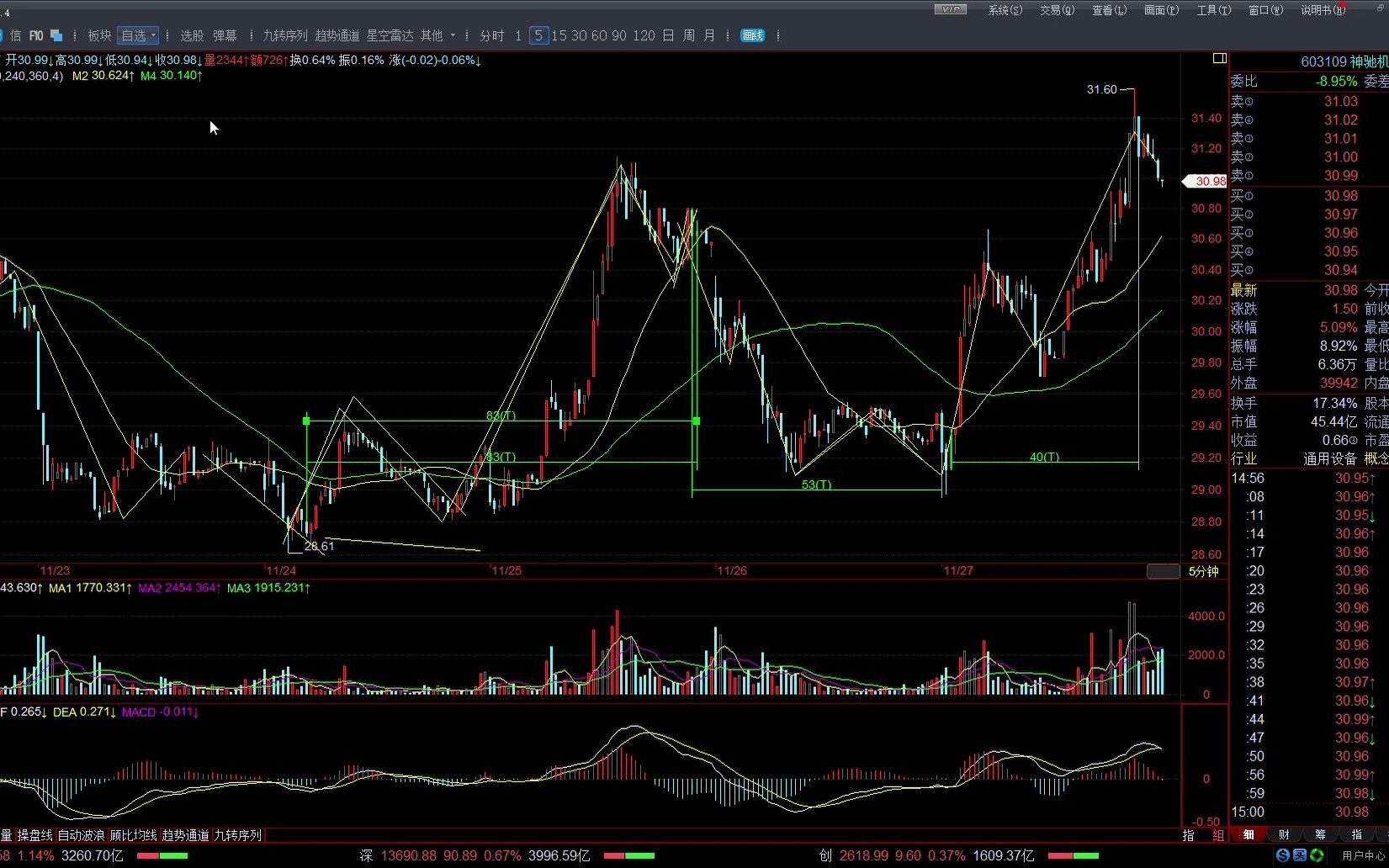Click the 画线 drawing tool button
1389x868 pixels.
click(752, 35)
